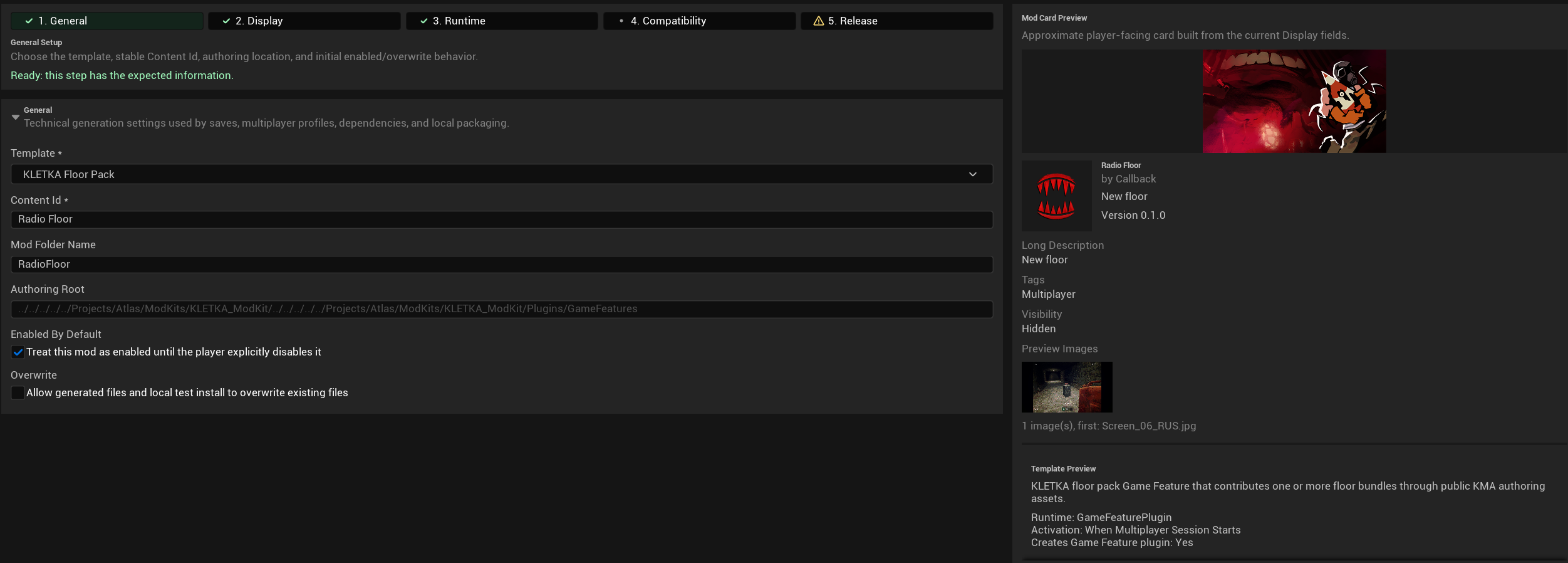Click 'Version 0.1.0' on the mod card
The image size is (1568, 563).
pos(1133,215)
